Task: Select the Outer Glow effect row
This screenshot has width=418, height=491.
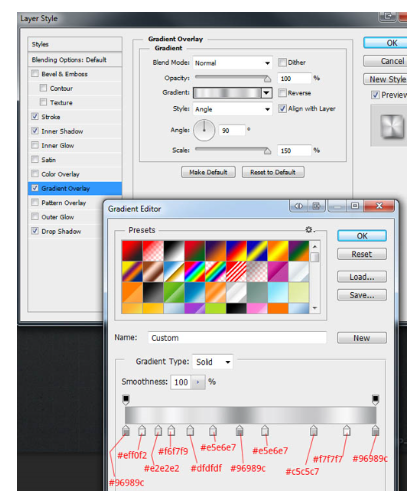Action: coord(67,217)
